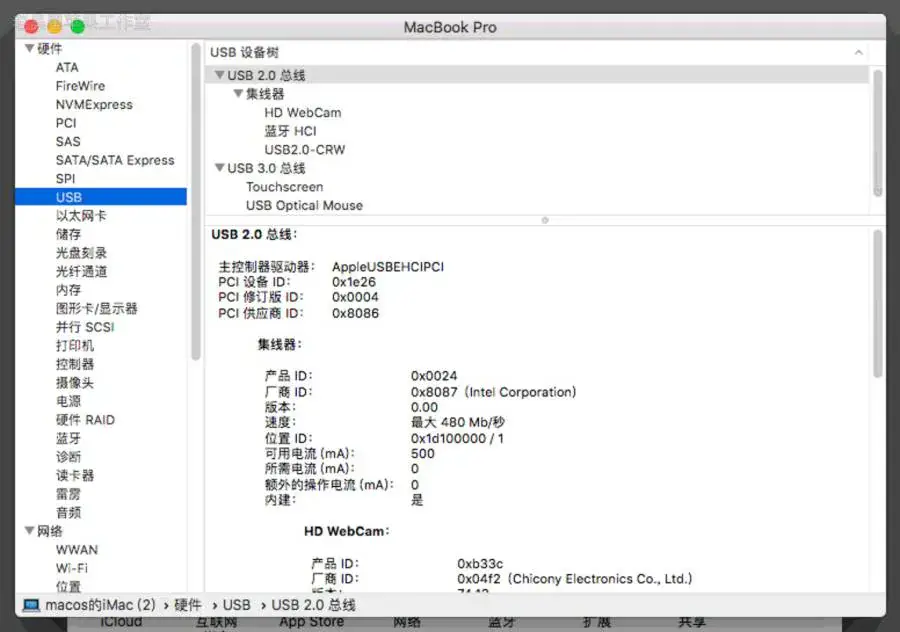Click the sidebar vertical scrollbar
Screen dimensions: 900x632
[196, 201]
